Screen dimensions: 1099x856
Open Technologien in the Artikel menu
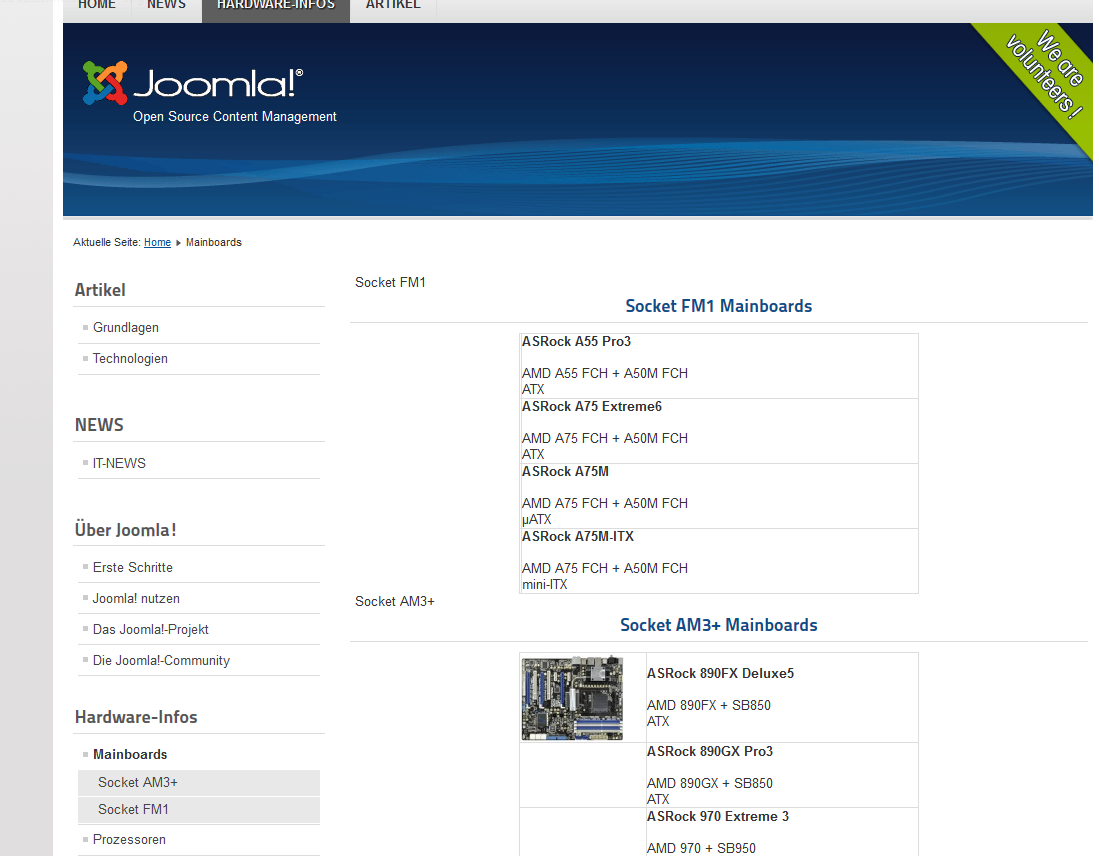[x=130, y=358]
